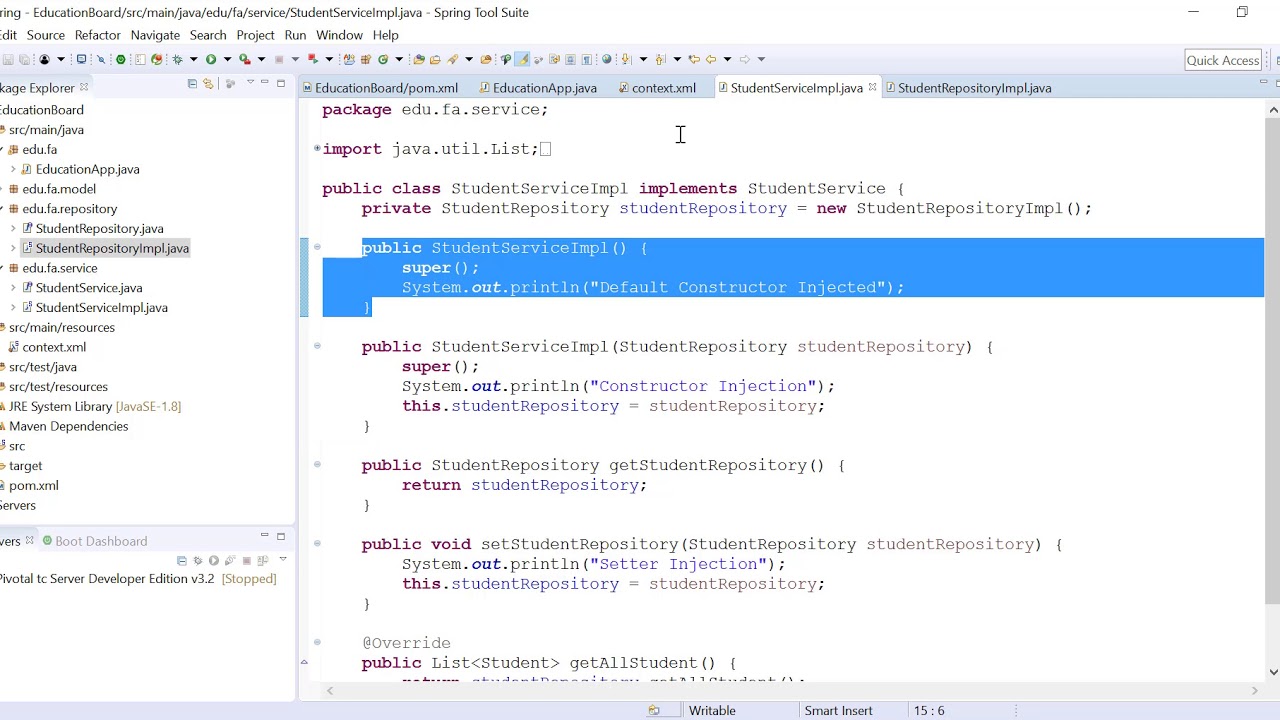Click the Writable status bar indicator

pyautogui.click(x=712, y=710)
